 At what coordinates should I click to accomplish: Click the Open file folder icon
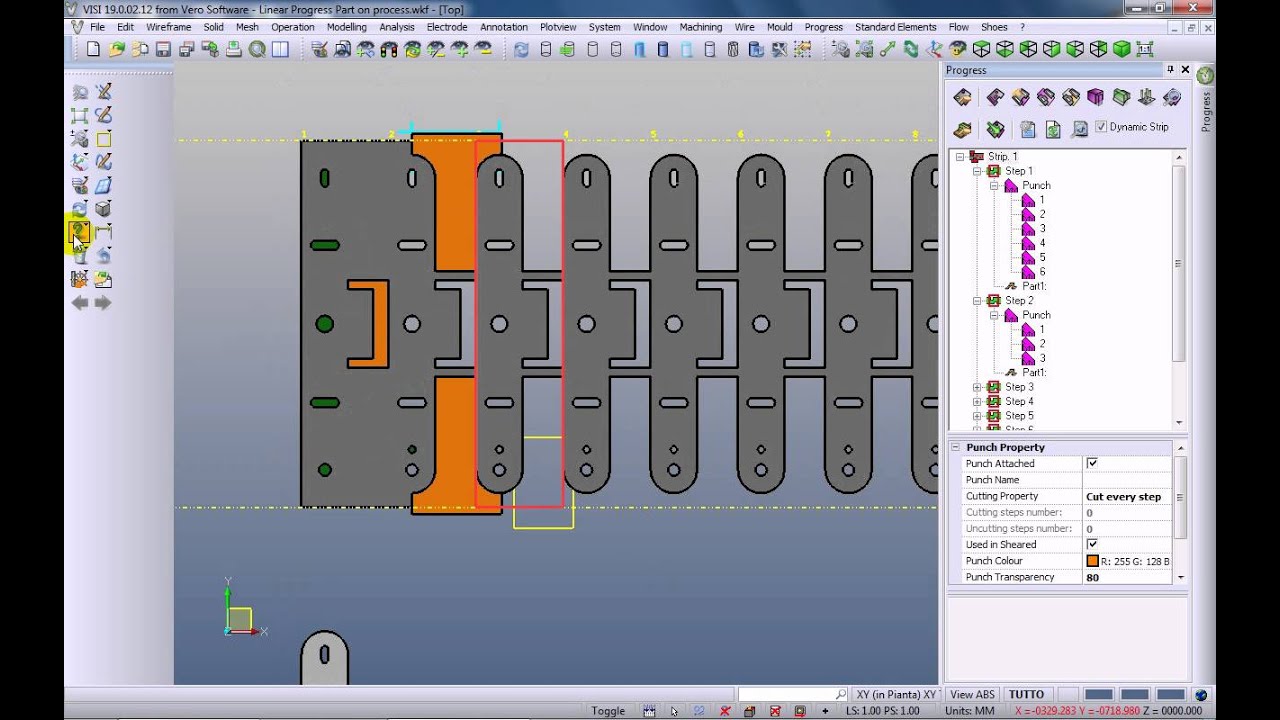point(116,49)
